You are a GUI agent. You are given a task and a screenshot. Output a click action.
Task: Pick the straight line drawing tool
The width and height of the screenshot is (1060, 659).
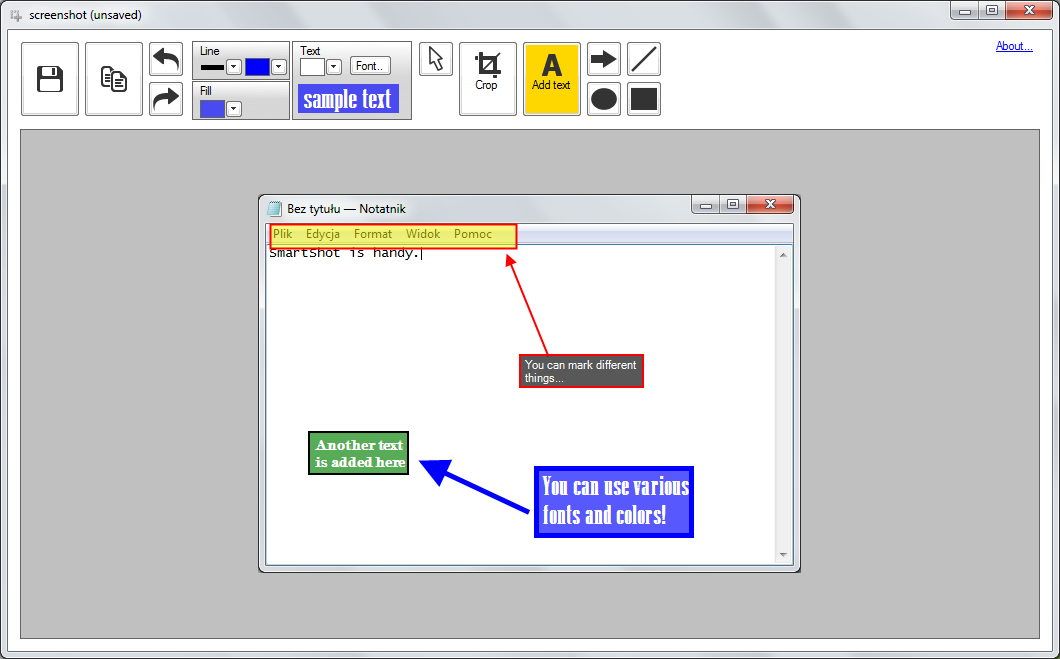pos(644,59)
